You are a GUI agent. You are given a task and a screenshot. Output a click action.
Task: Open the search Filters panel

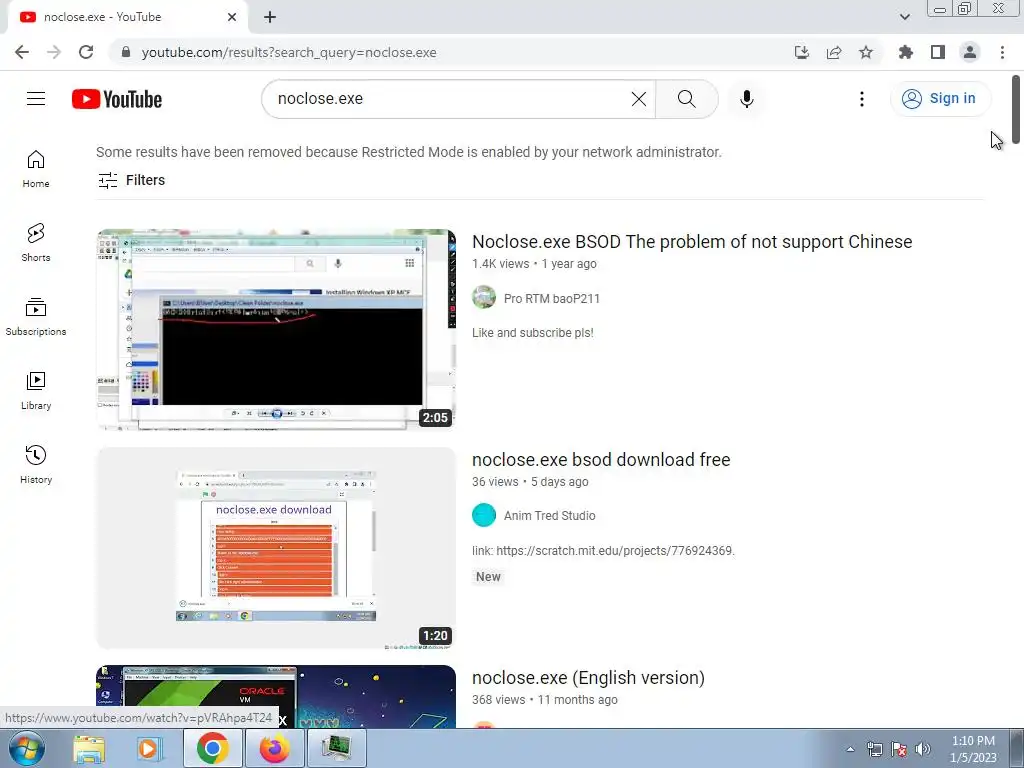click(131, 180)
